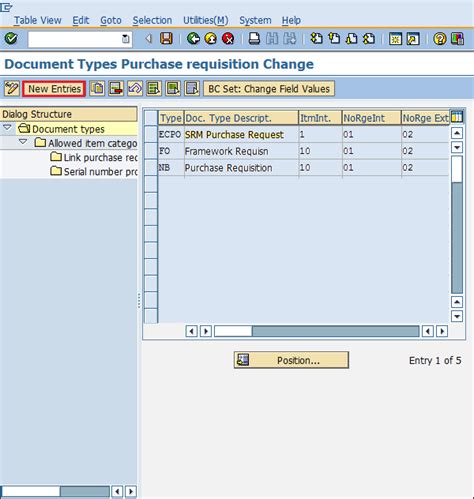Click the Find Next binoculars icon
474x499 pixels.
click(289, 39)
